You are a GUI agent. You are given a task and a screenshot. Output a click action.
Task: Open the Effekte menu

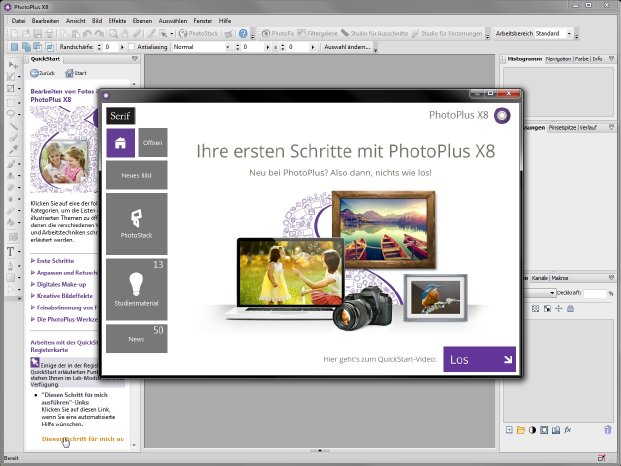tap(117, 21)
